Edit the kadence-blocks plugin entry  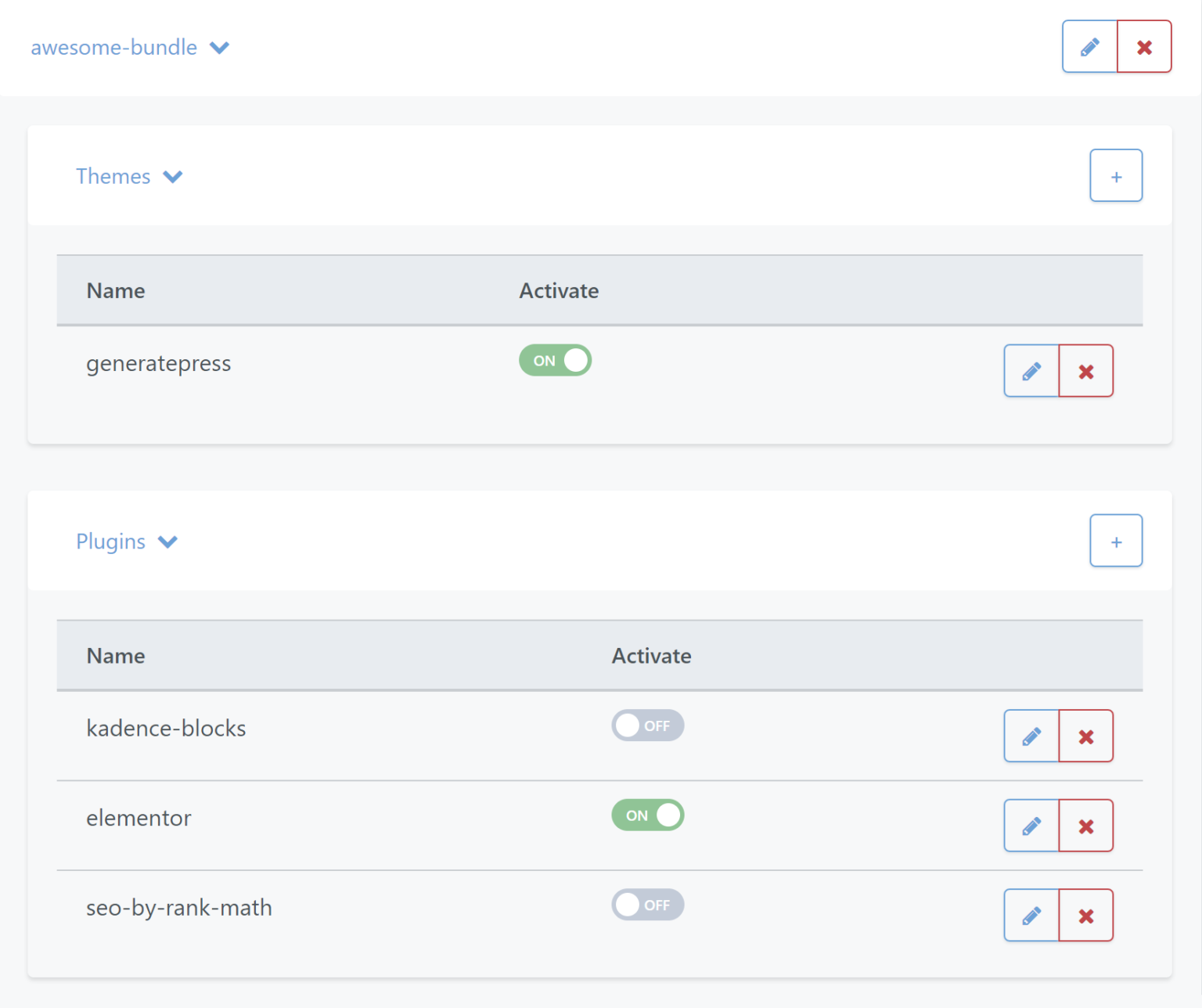1031,736
